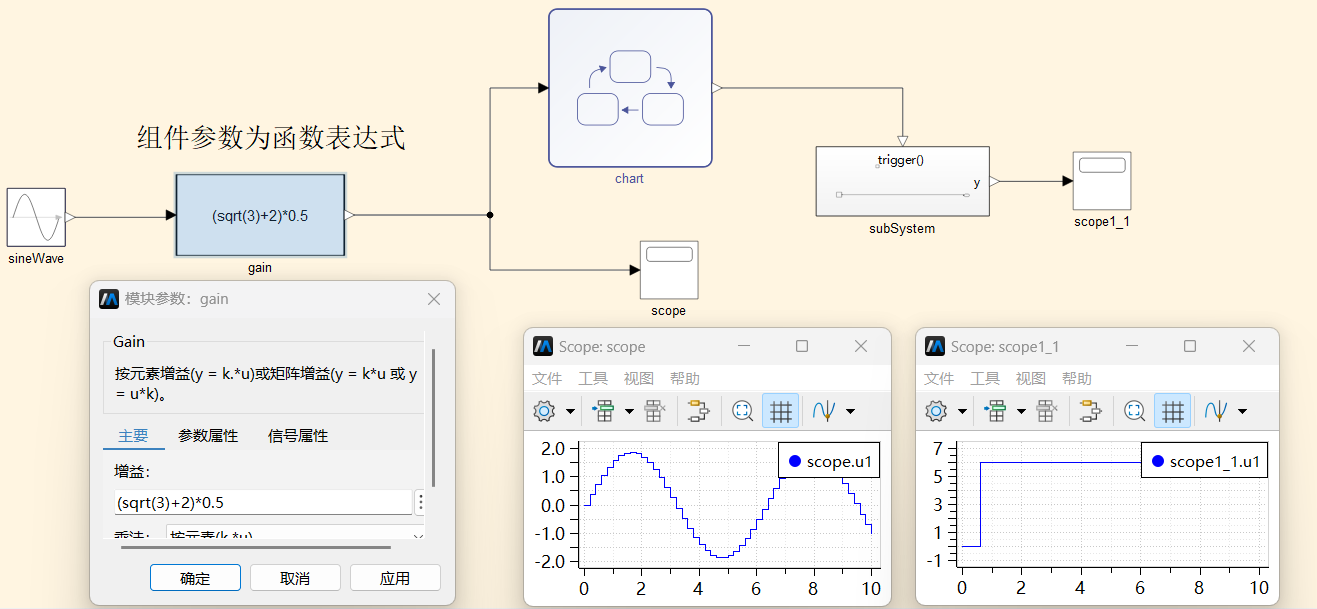Click the remove-layout icon in Scope: scope toolbar

[x=655, y=411]
